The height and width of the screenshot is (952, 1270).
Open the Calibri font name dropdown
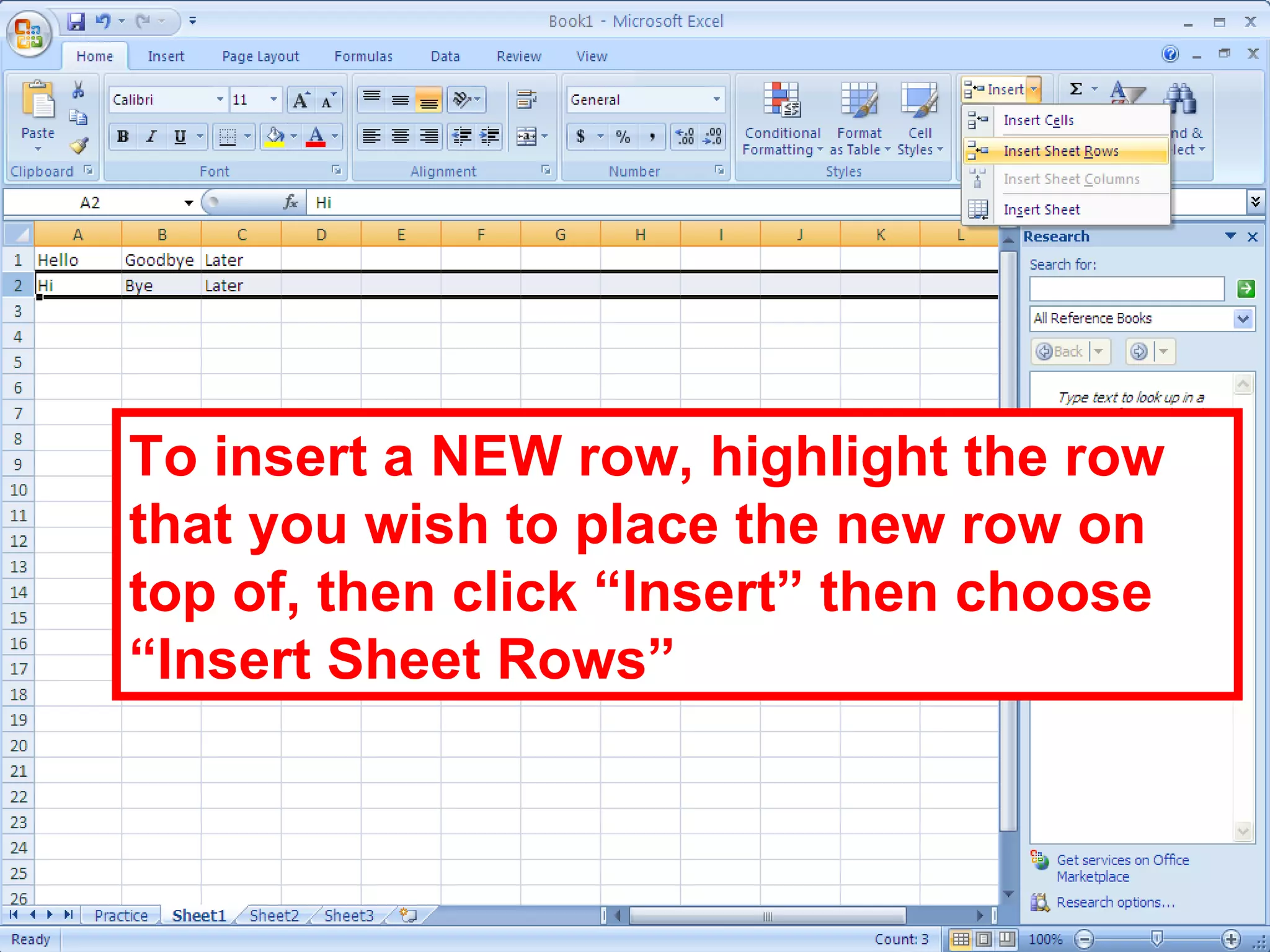[x=220, y=99]
